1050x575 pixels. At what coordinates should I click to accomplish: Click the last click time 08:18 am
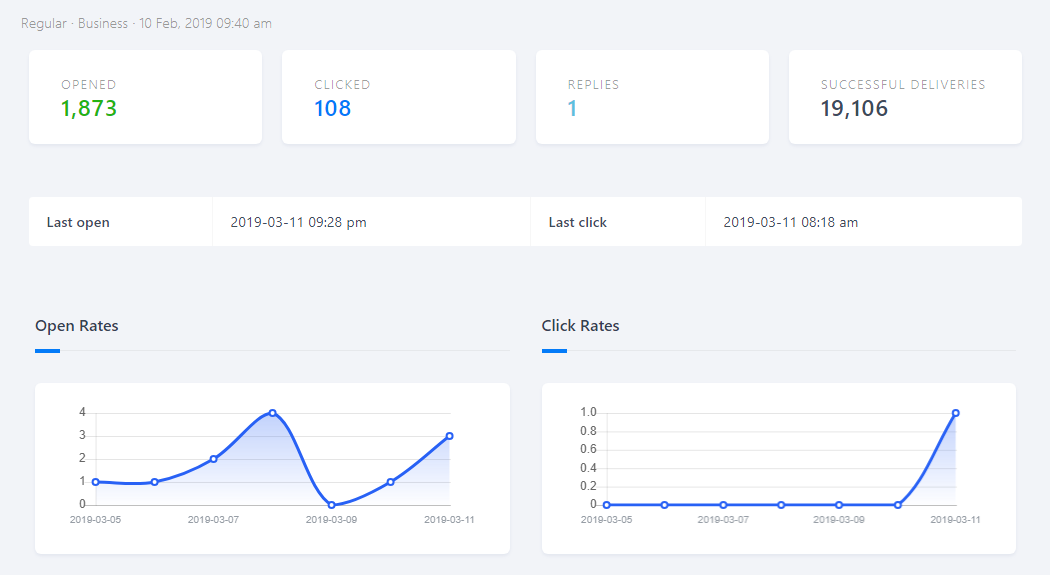[829, 222]
